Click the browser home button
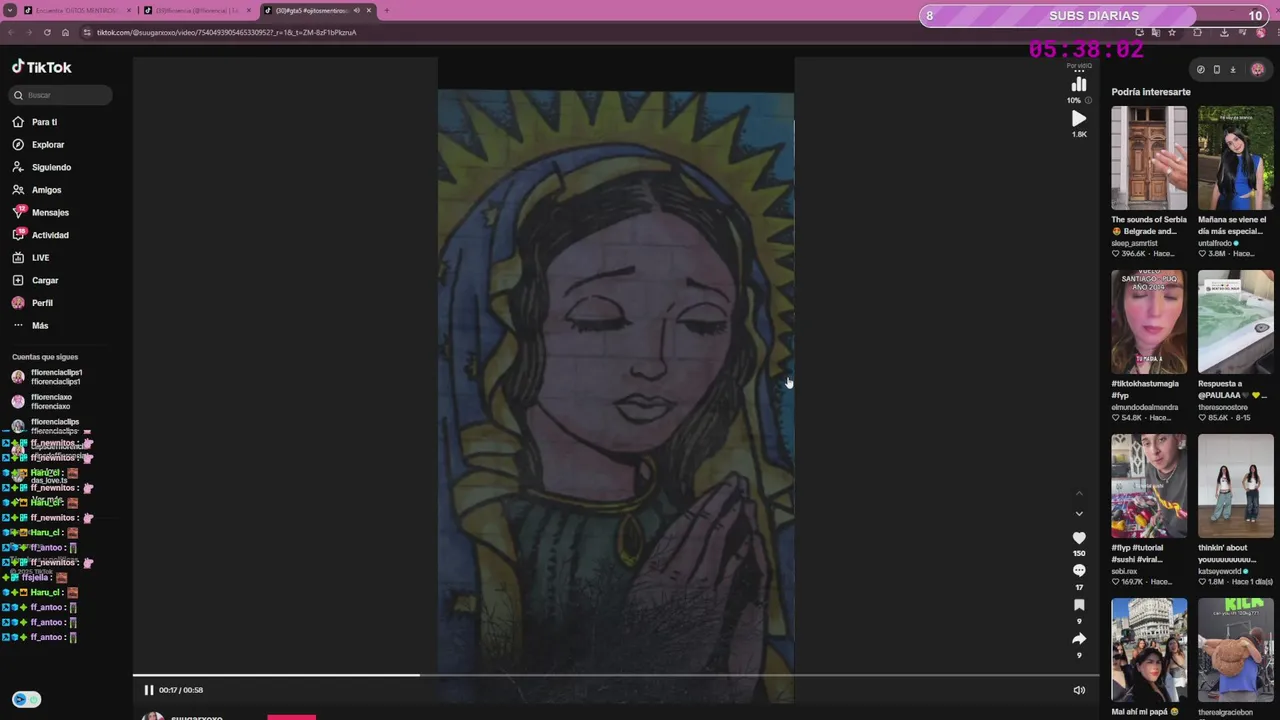Image resolution: width=1280 pixels, height=720 pixels. pos(66,32)
